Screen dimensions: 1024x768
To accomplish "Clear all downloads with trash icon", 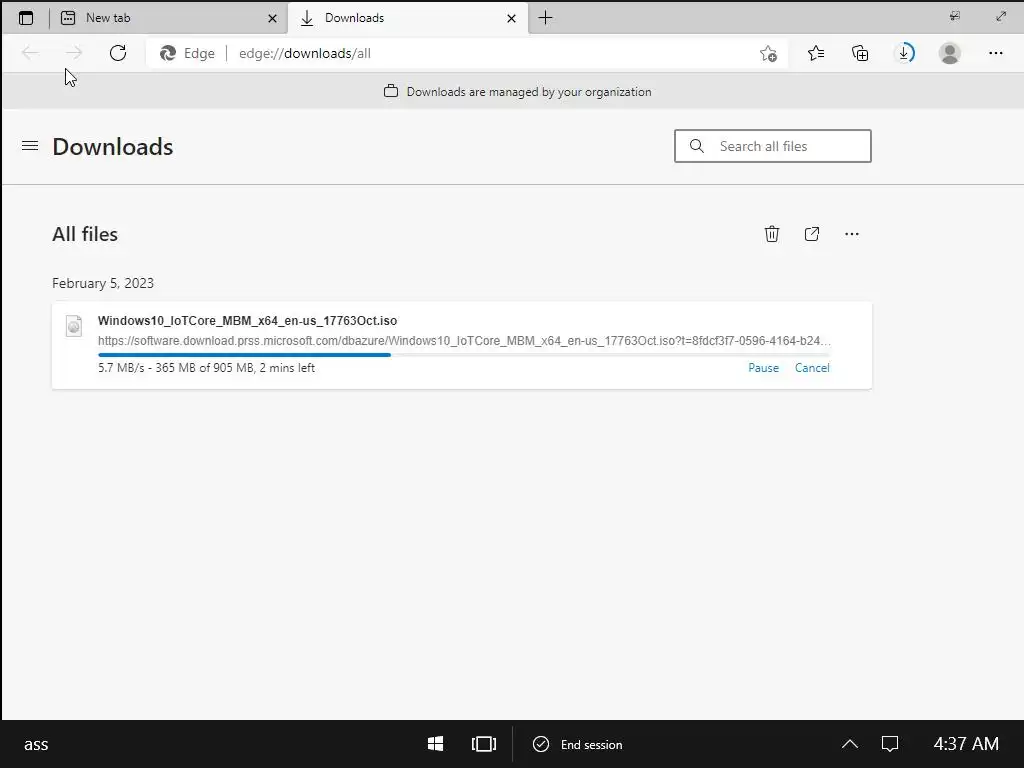I will pos(772,234).
